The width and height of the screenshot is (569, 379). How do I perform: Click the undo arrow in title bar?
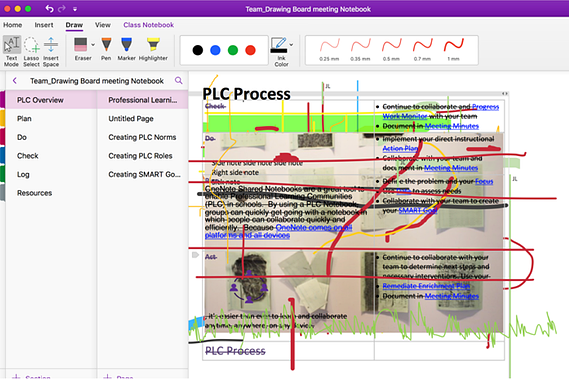click(x=49, y=8)
